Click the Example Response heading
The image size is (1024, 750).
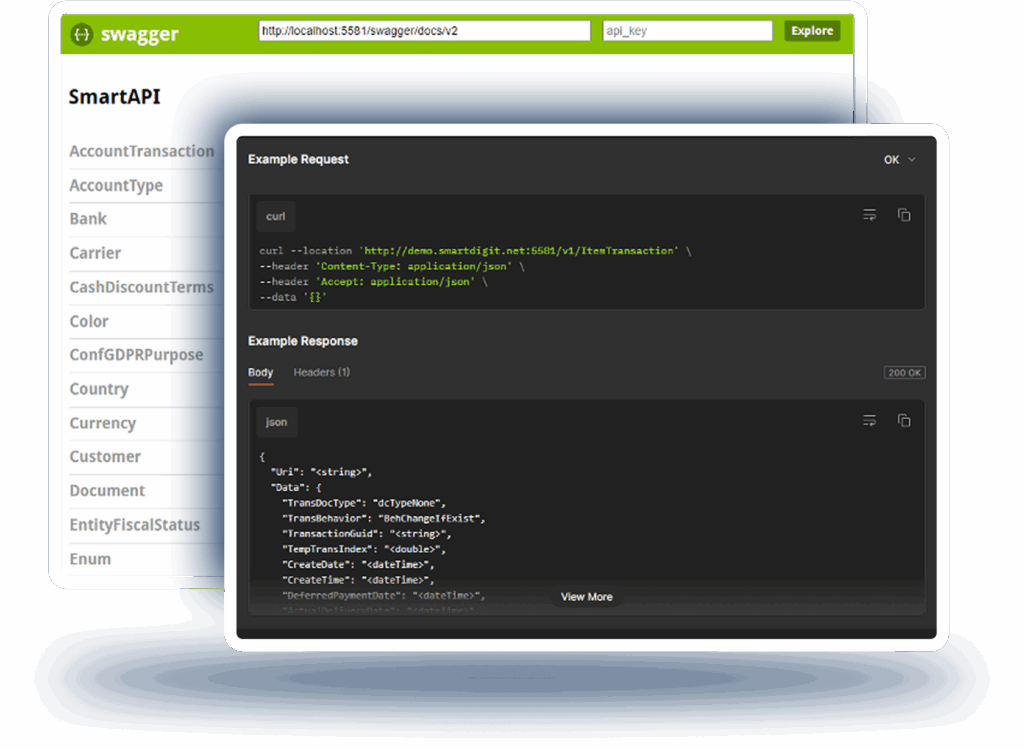pos(303,342)
